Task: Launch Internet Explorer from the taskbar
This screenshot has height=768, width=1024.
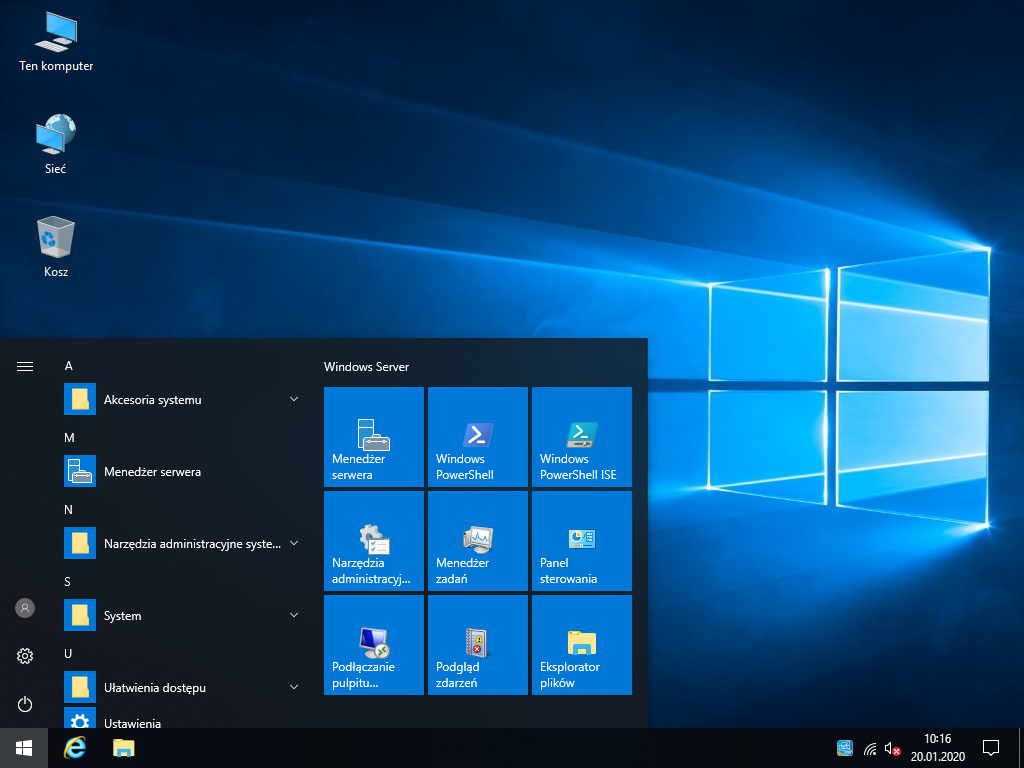Action: tap(74, 748)
